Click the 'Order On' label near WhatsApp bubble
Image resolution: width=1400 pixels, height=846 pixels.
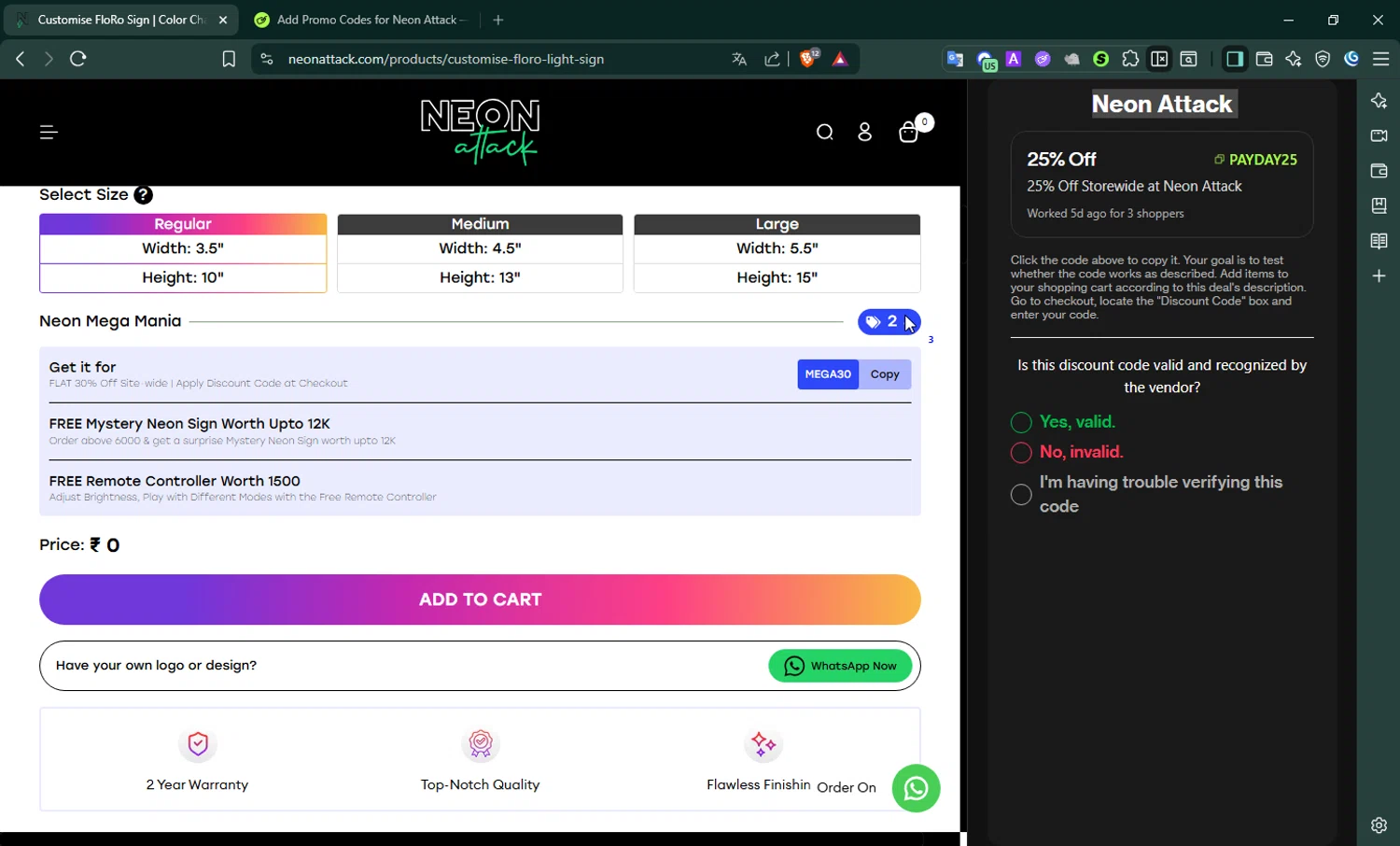click(x=847, y=787)
